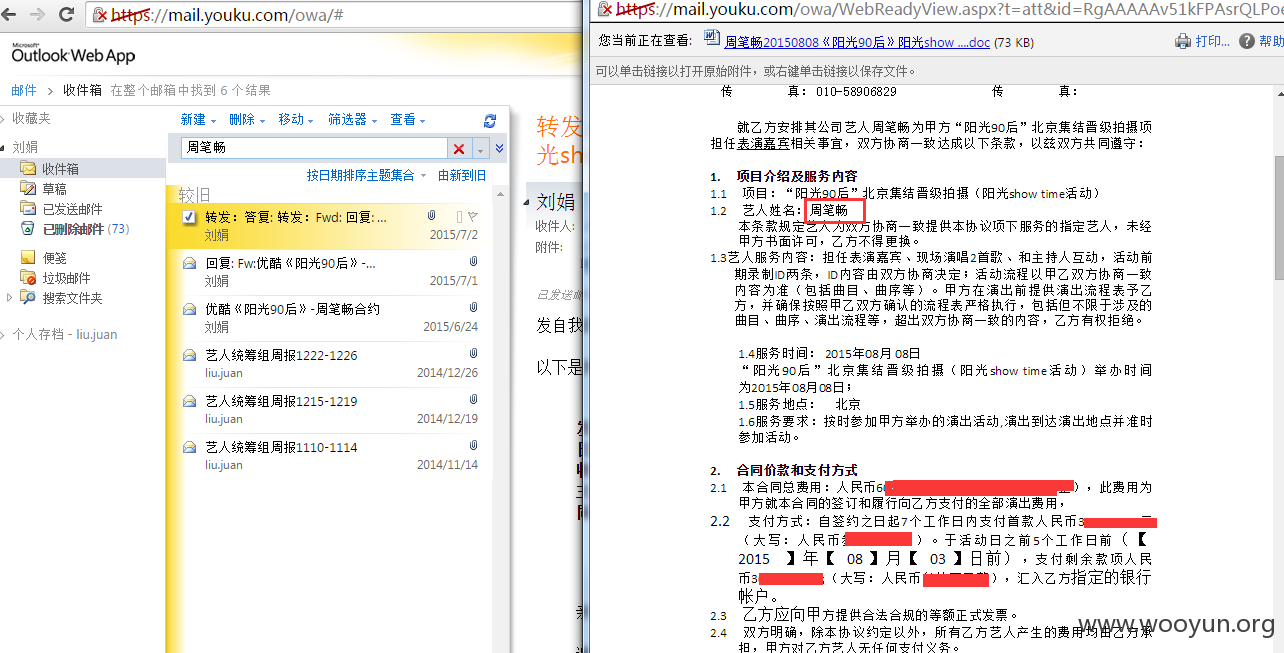This screenshot has height=653, width=1284.
Task: Click paperclip on 周报1222-1226 message
Action: pos(473,354)
